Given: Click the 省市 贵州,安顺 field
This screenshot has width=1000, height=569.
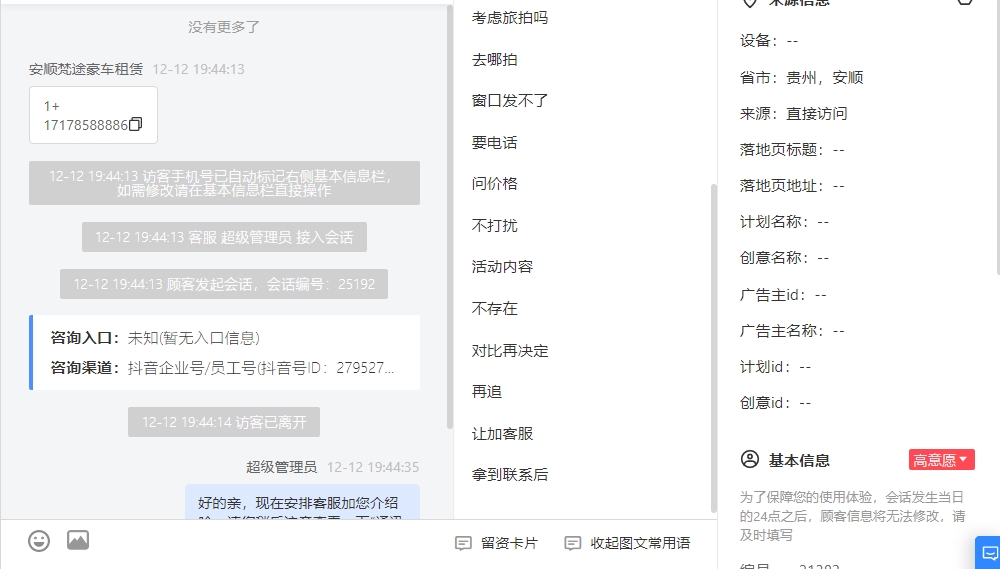Looking at the screenshot, I should click(x=802, y=78).
